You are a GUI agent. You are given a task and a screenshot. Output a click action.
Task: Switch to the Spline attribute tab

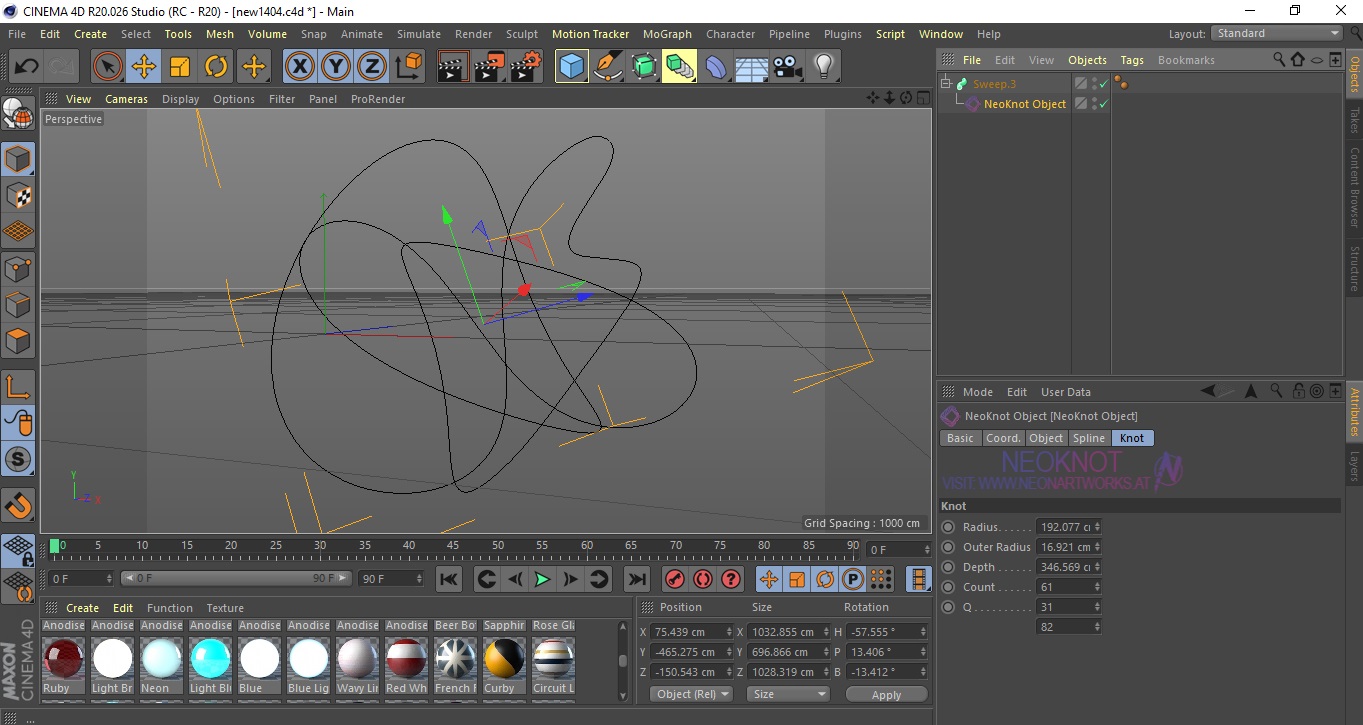[x=1088, y=438]
